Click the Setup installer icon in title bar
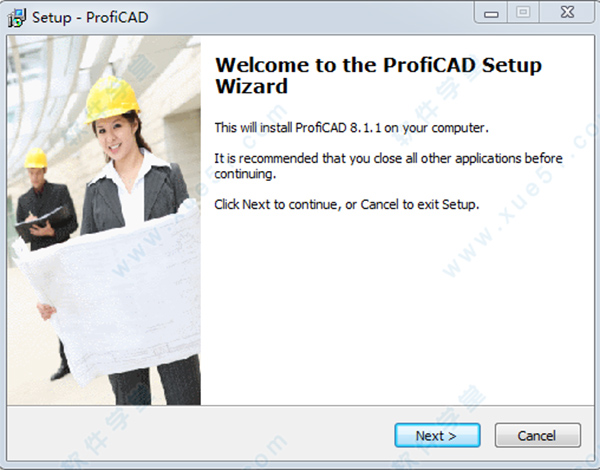 tap(16, 18)
